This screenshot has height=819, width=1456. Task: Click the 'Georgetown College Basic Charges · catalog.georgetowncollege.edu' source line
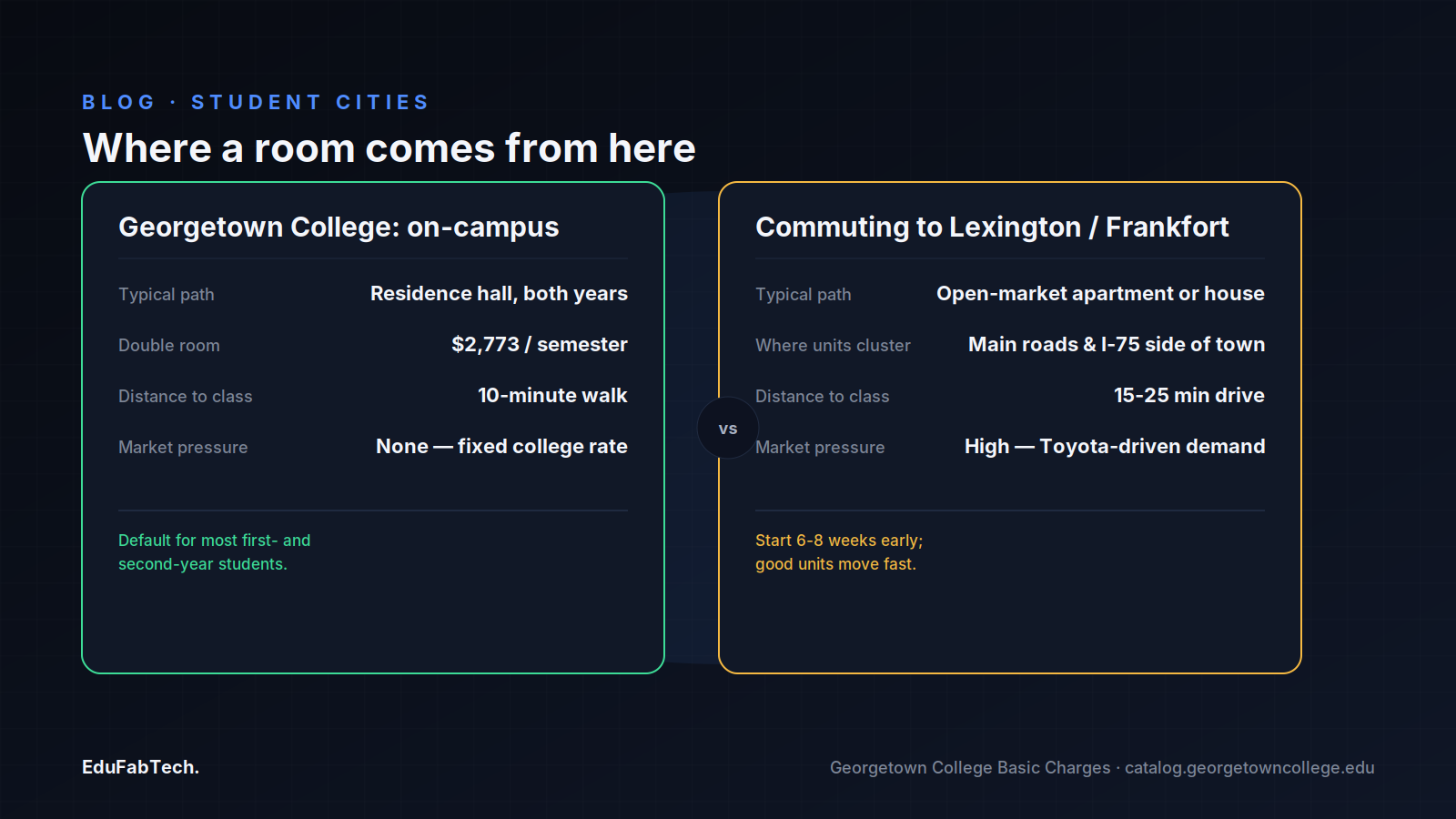1102,767
